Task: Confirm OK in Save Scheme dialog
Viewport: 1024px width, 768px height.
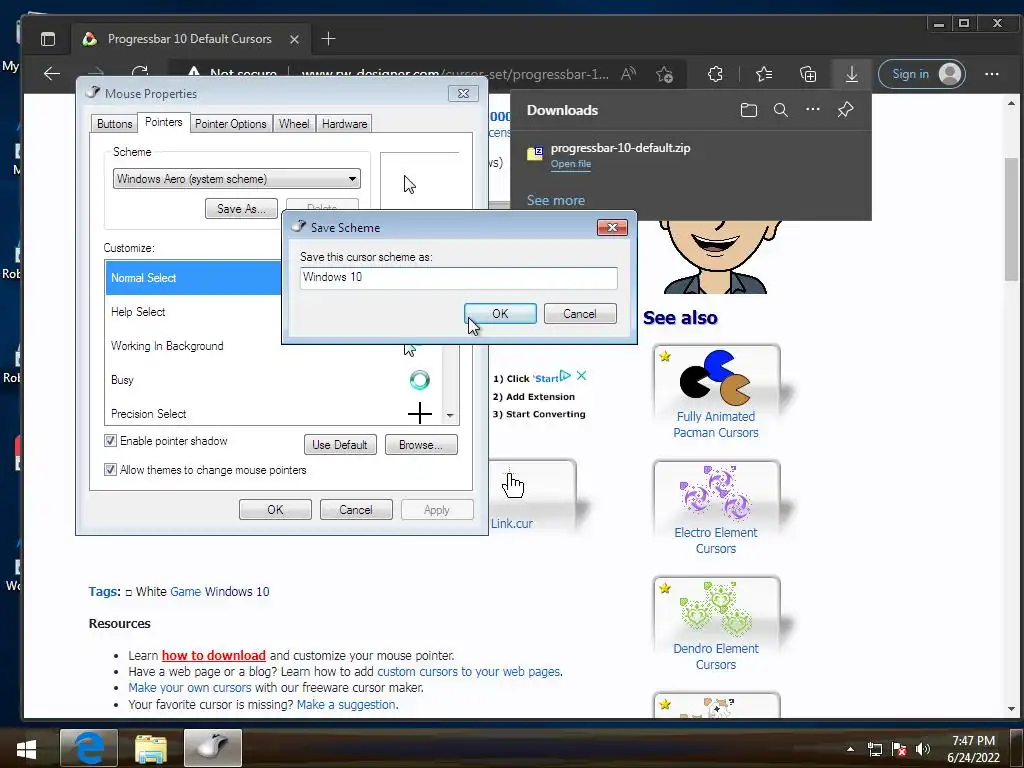Action: 500,313
